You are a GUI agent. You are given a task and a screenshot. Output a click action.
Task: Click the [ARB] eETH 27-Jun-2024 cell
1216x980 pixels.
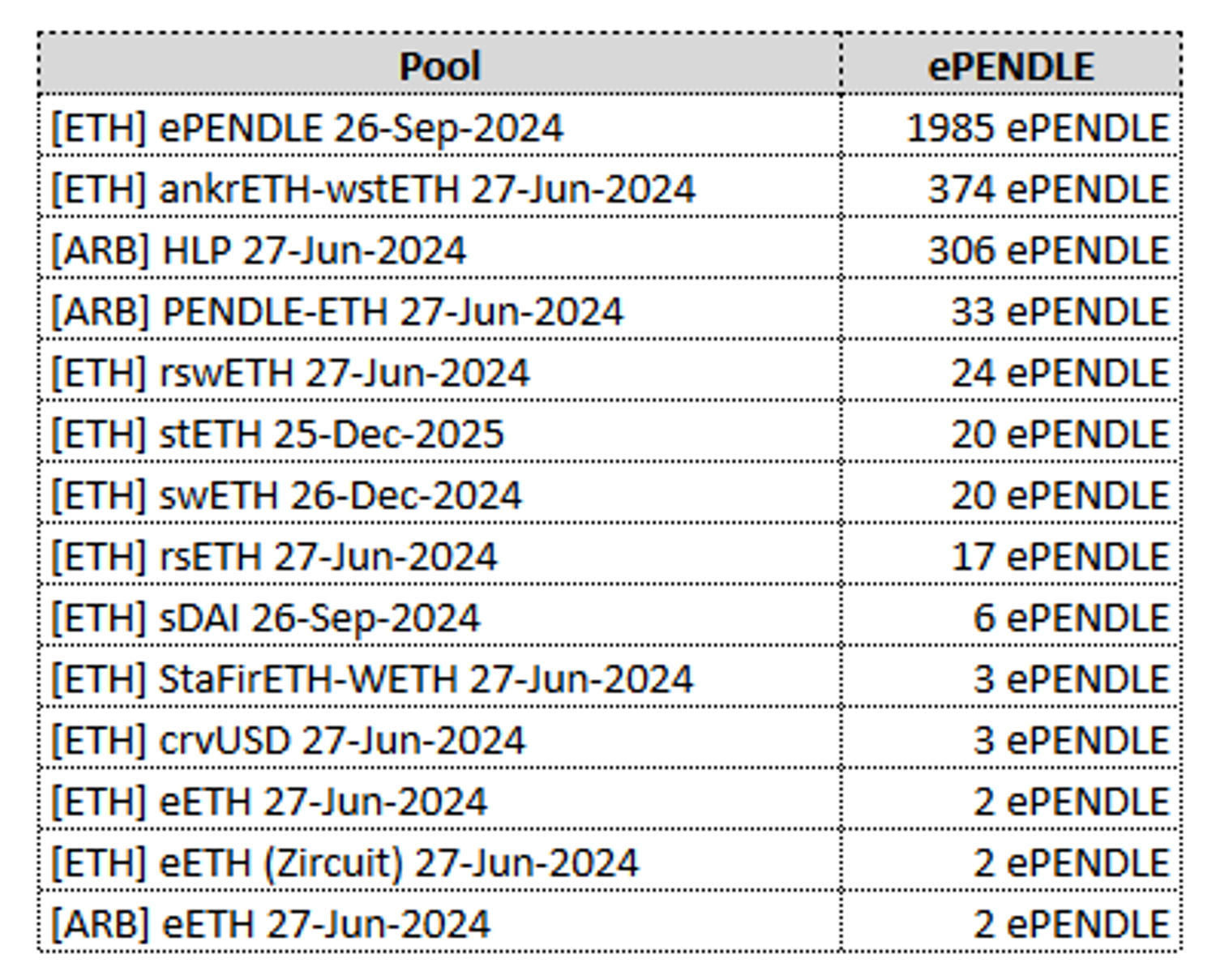pyautogui.click(x=271, y=925)
